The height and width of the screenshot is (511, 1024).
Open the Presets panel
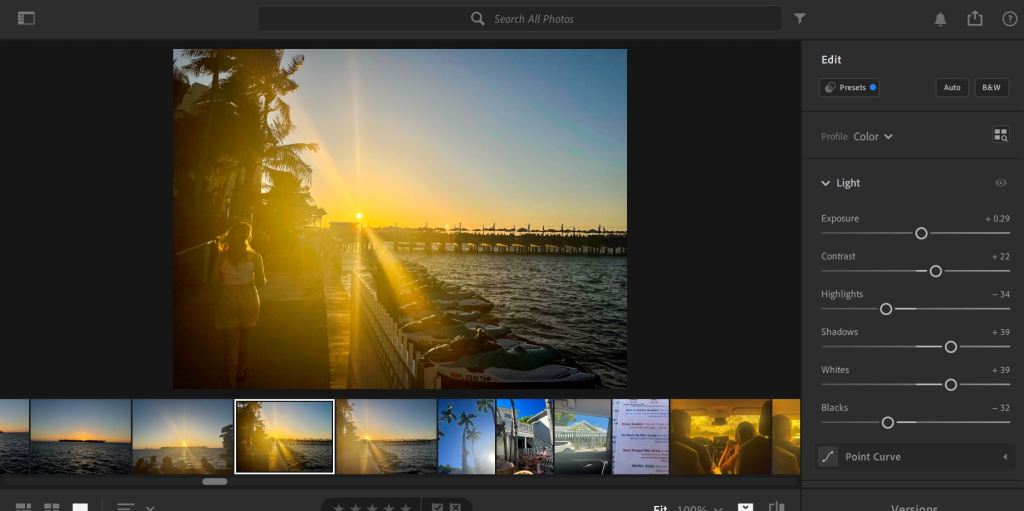pos(848,87)
